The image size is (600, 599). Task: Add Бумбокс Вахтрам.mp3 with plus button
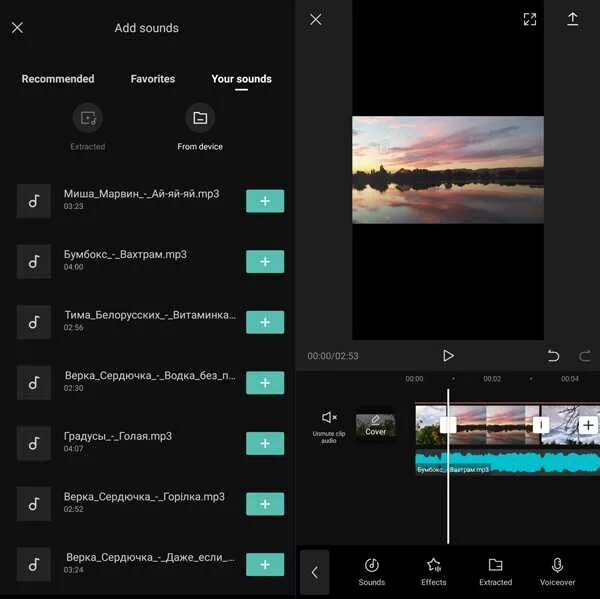265,261
